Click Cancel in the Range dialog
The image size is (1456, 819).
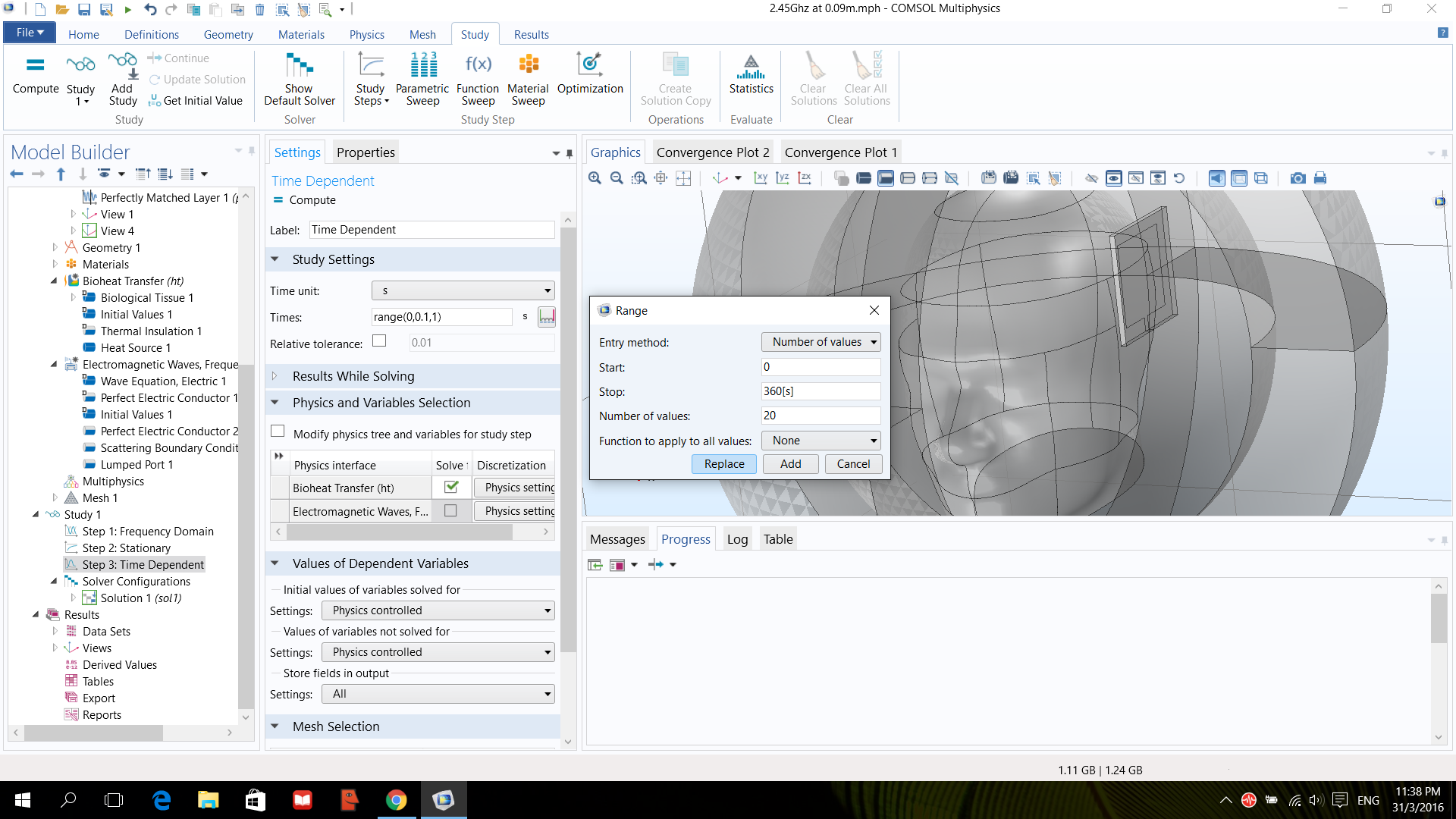853,464
